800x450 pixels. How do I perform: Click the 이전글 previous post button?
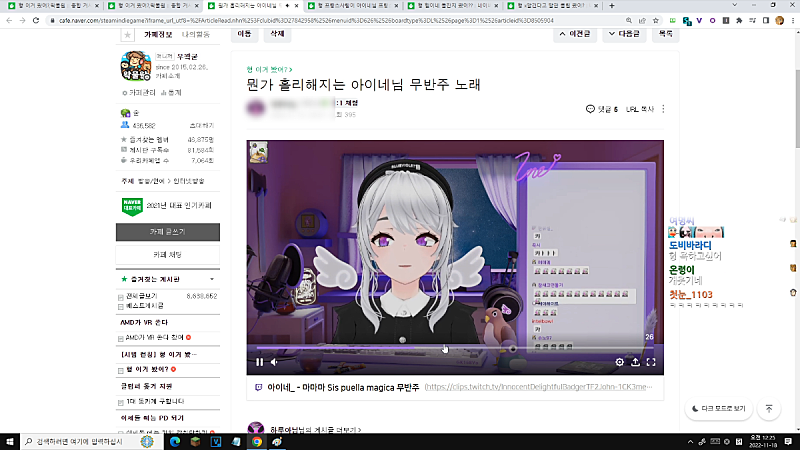click(x=575, y=34)
